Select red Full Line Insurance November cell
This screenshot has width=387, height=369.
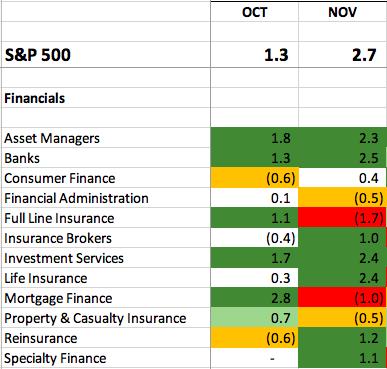342,218
